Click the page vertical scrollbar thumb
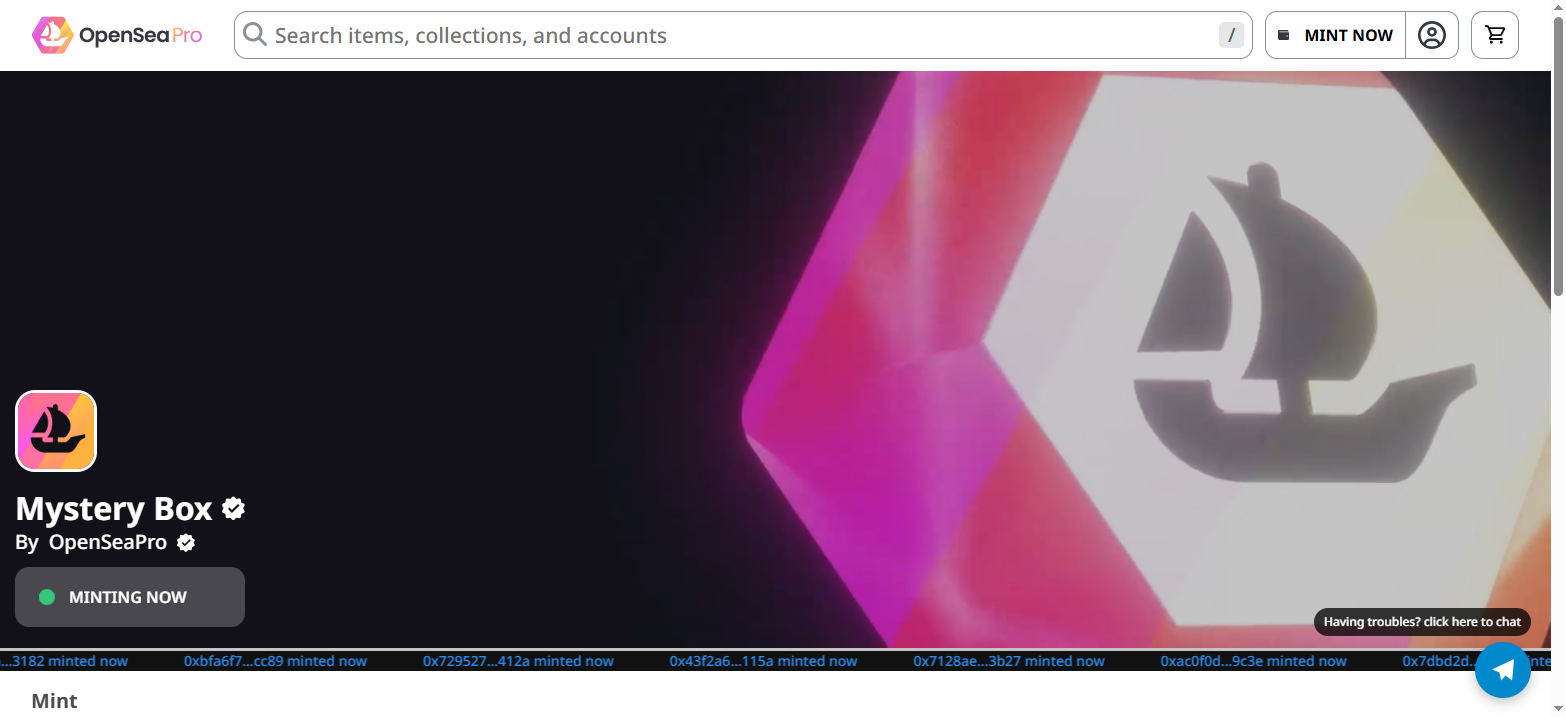This screenshot has height=717, width=1566. (1558, 155)
